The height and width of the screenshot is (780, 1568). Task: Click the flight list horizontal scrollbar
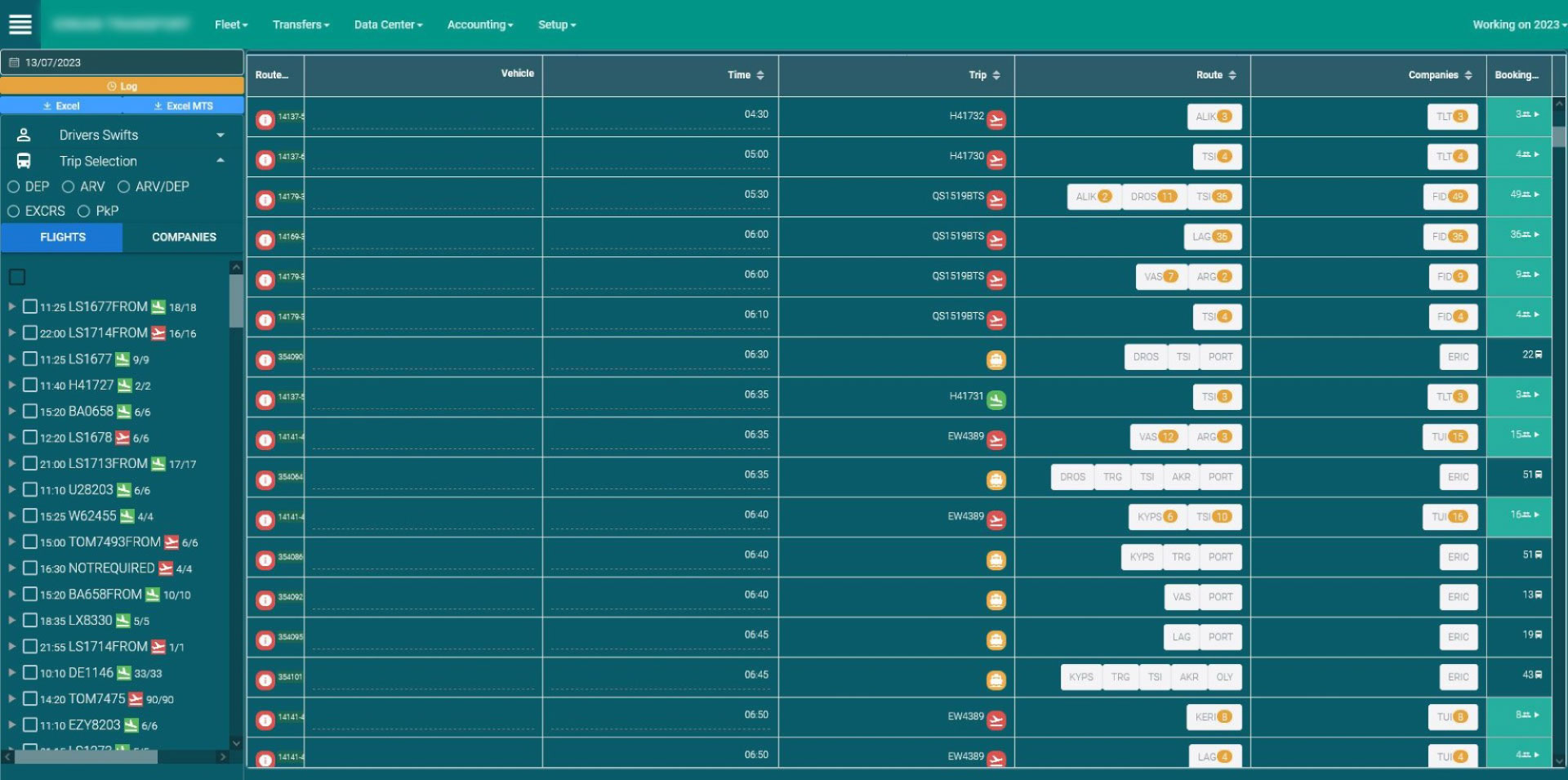tap(86, 757)
